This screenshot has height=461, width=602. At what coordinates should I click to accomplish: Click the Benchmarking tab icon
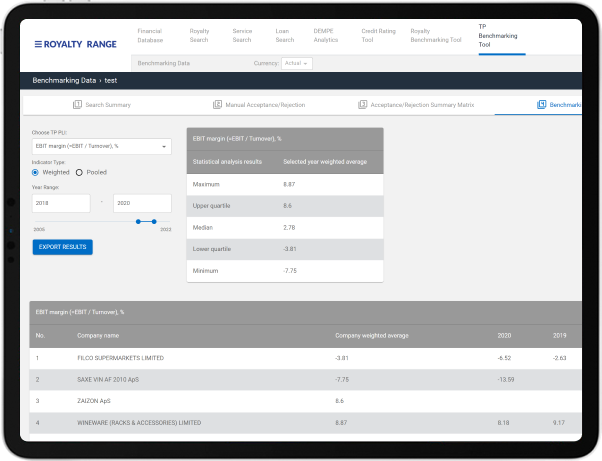click(x=541, y=104)
